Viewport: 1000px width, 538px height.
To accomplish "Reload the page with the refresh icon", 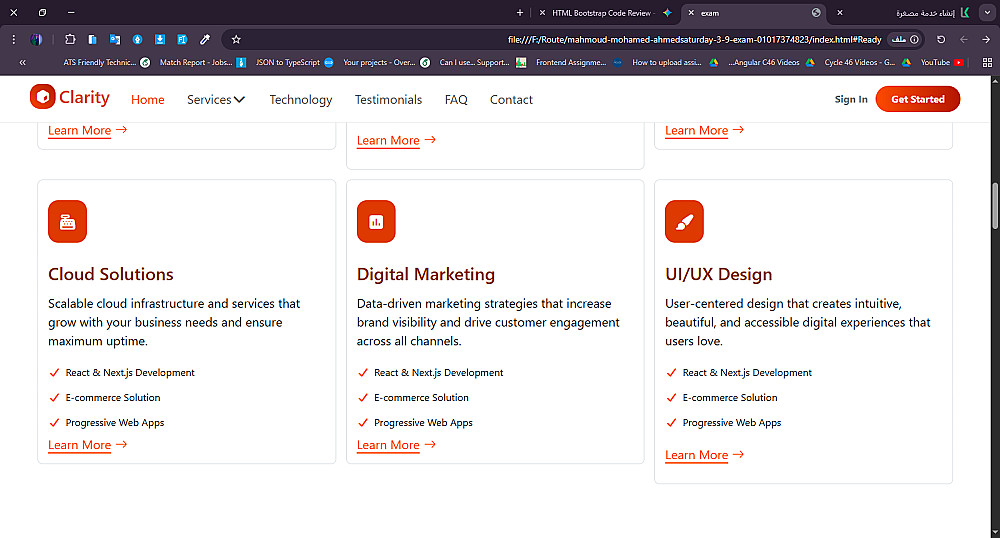I will [941, 40].
